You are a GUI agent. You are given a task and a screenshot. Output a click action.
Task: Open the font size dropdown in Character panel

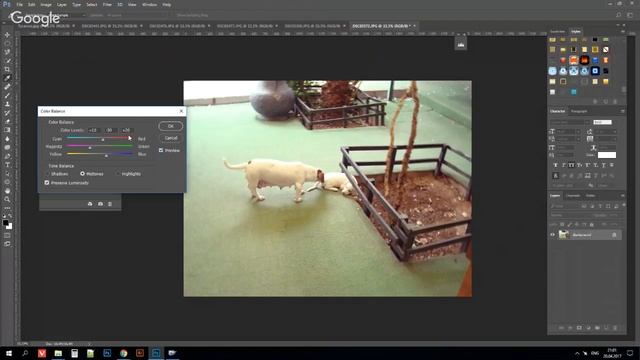point(568,131)
